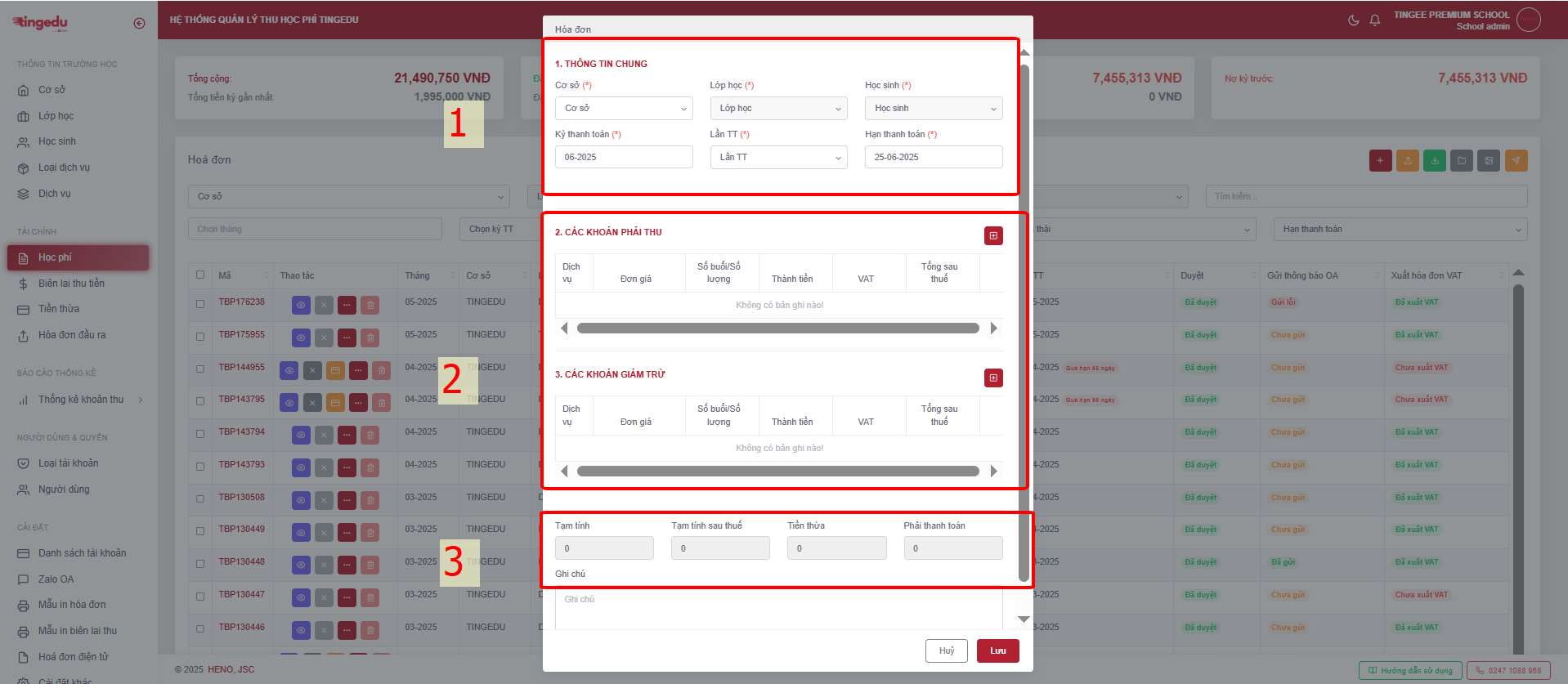Click the red plus add invoice button
Screen dimensions: 1568x684
point(1380,161)
